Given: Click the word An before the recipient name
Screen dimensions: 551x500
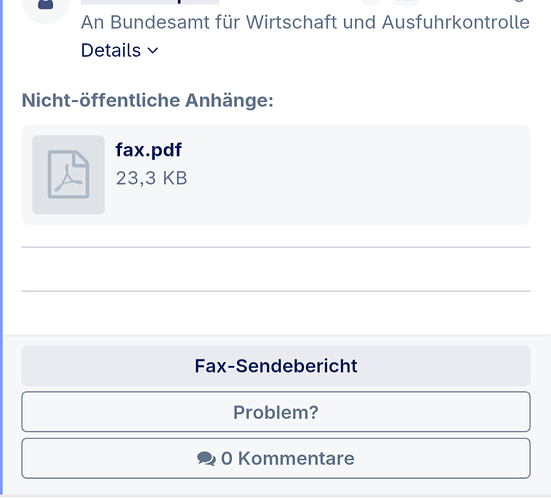Looking at the screenshot, I should coord(92,22).
